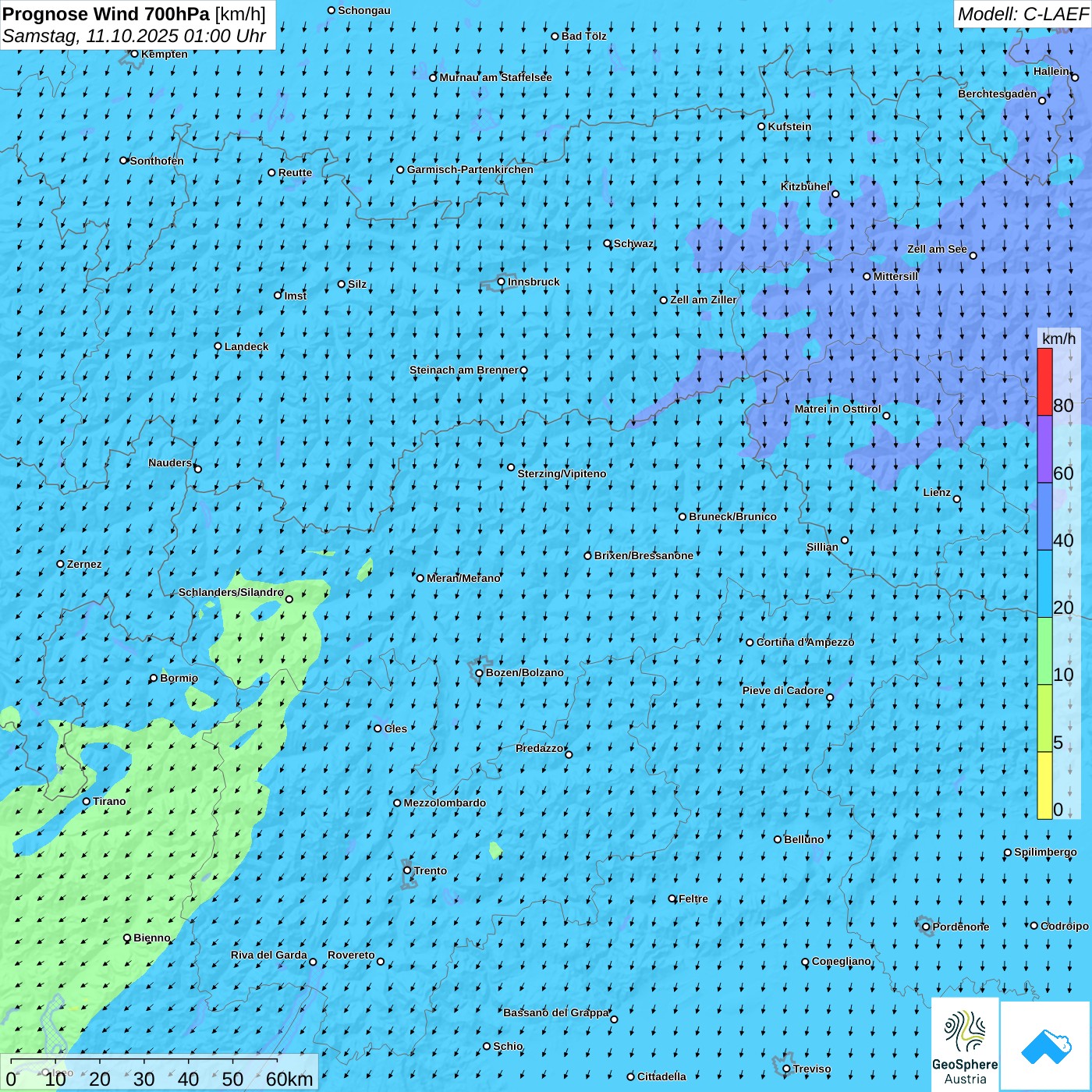The image size is (1092, 1092).
Task: Click the 'Zernez' label
Action: pyautogui.click(x=84, y=564)
